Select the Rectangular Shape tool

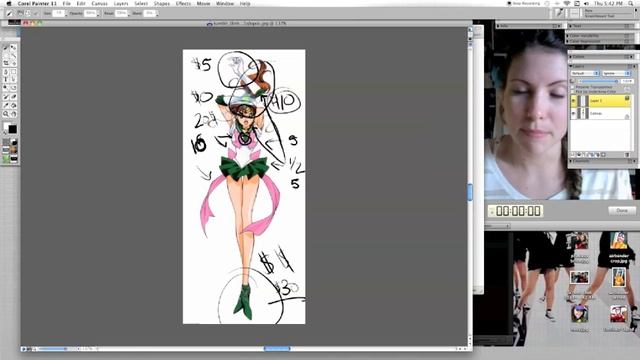click(x=13, y=71)
